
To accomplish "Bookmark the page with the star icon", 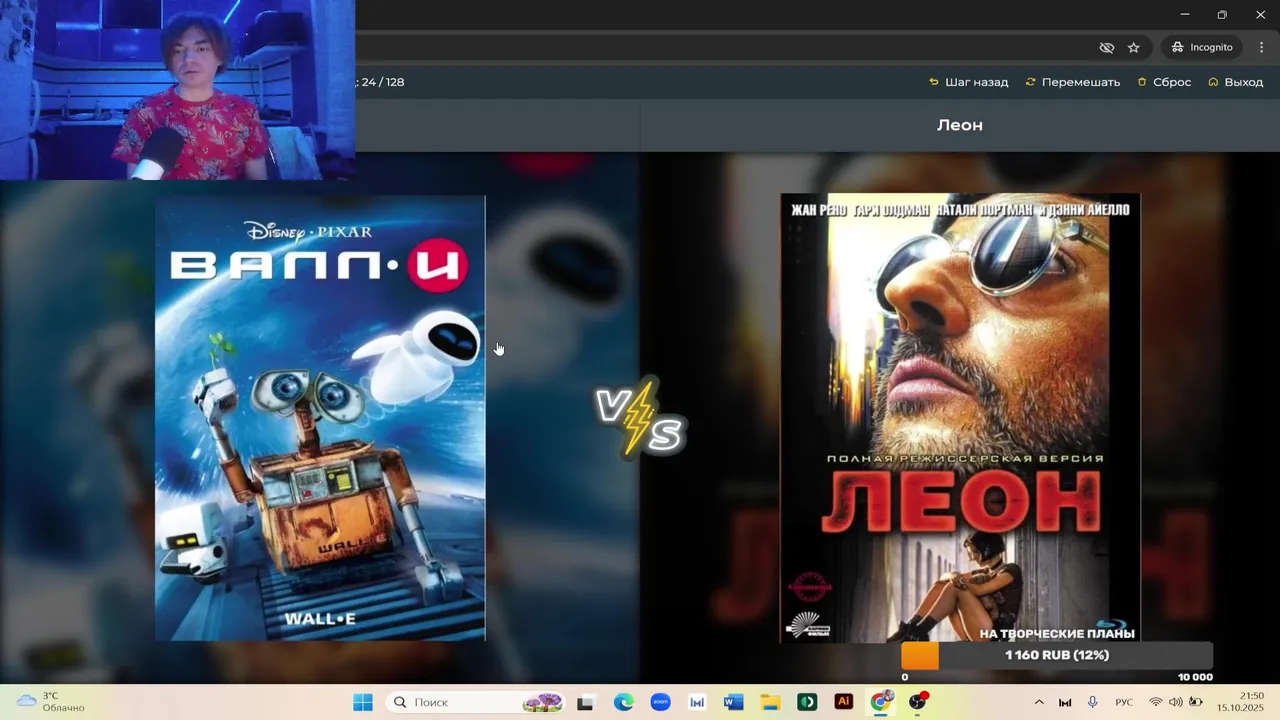I will pyautogui.click(x=1133, y=47).
